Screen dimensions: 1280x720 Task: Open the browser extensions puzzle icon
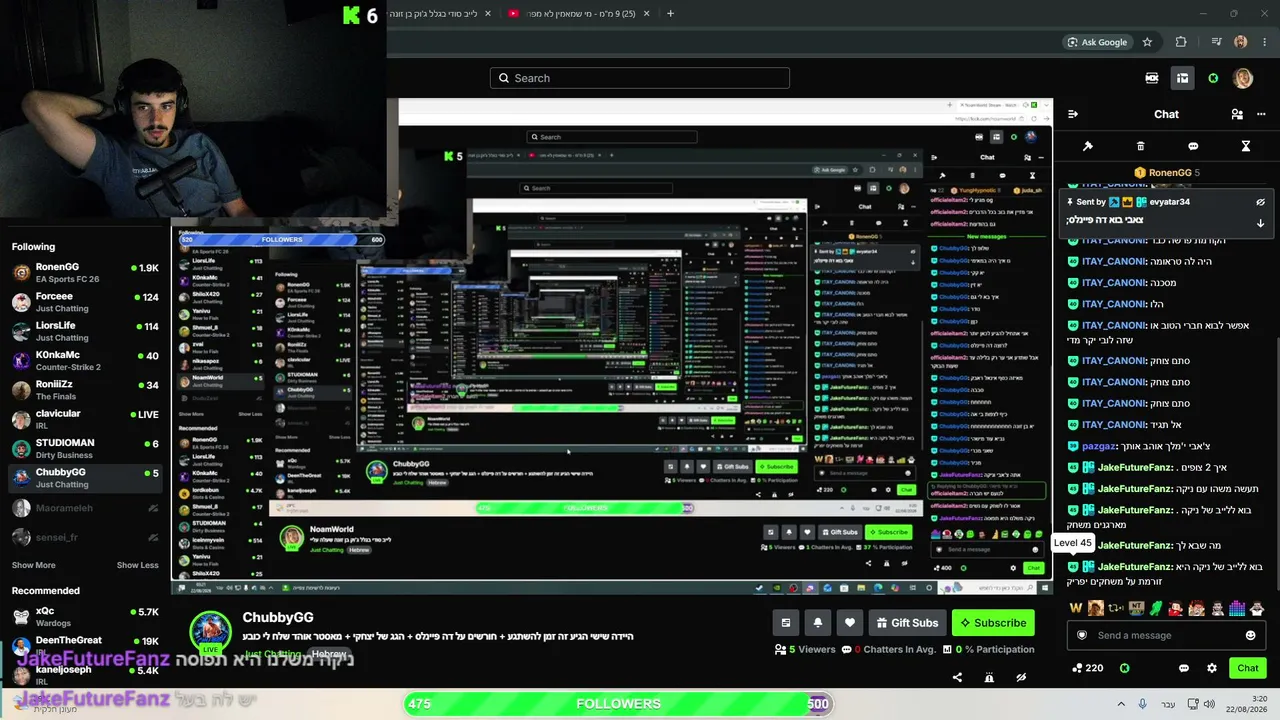pyautogui.click(x=1181, y=42)
